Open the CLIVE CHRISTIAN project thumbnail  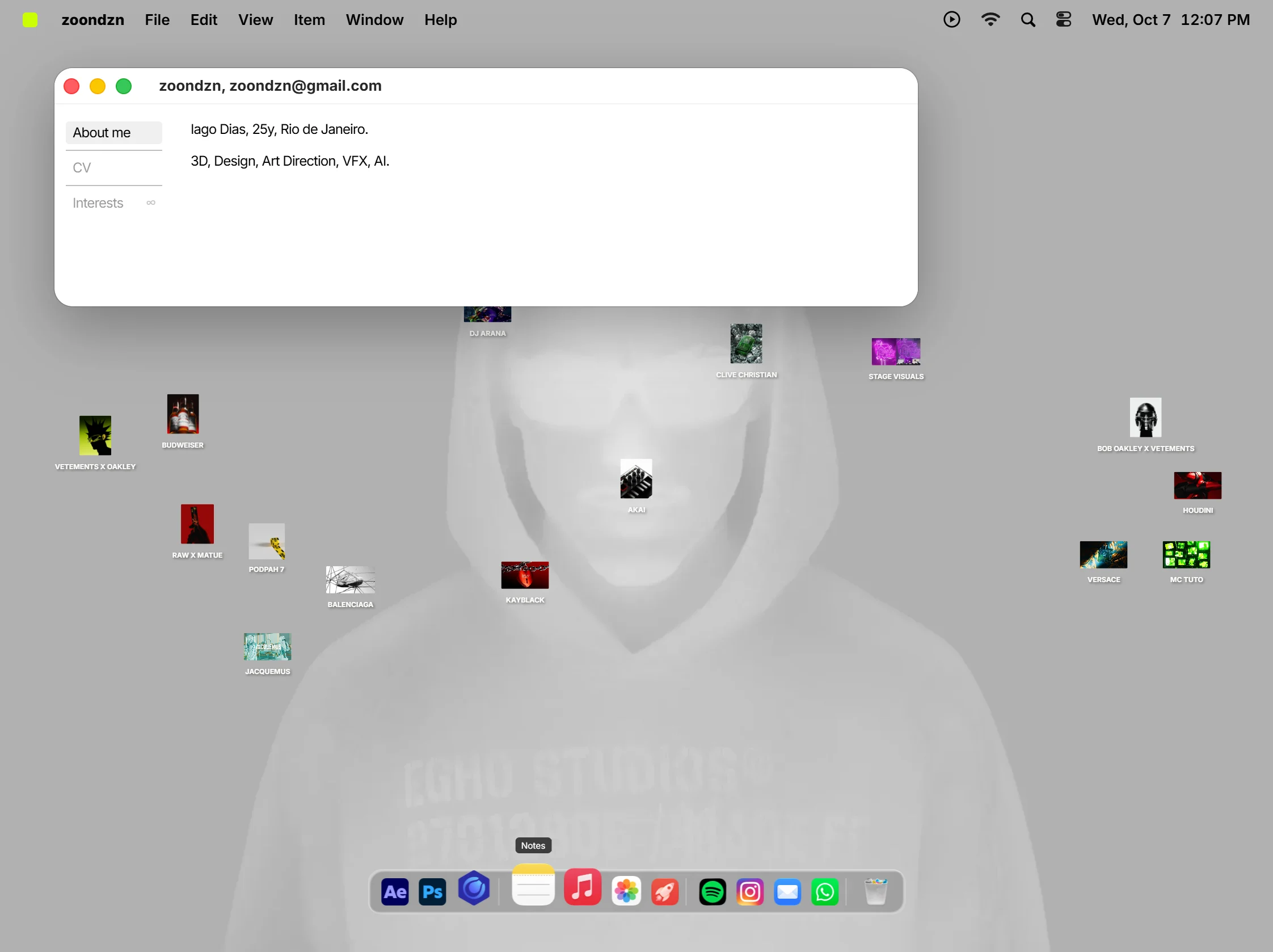point(746,344)
